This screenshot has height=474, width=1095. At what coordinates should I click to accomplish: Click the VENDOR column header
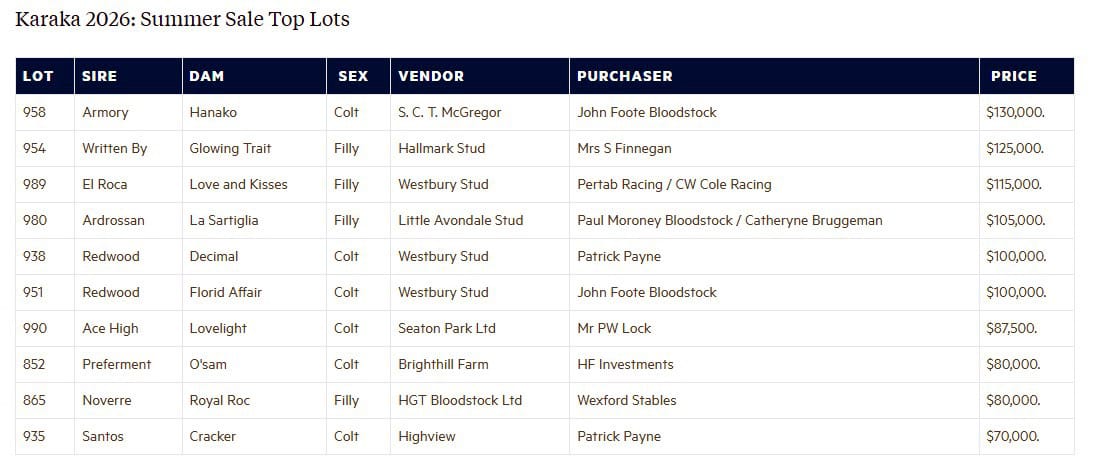point(431,76)
